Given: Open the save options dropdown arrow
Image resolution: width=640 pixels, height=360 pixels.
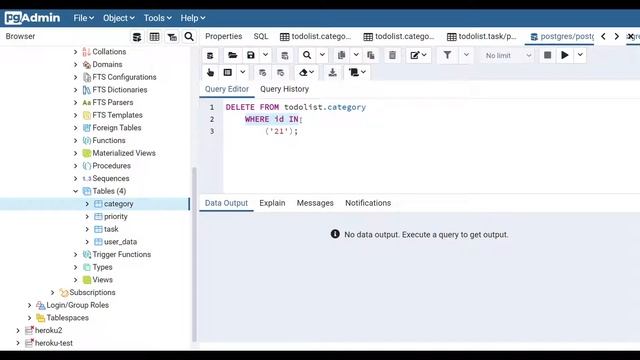Looking at the screenshot, I should point(265,55).
